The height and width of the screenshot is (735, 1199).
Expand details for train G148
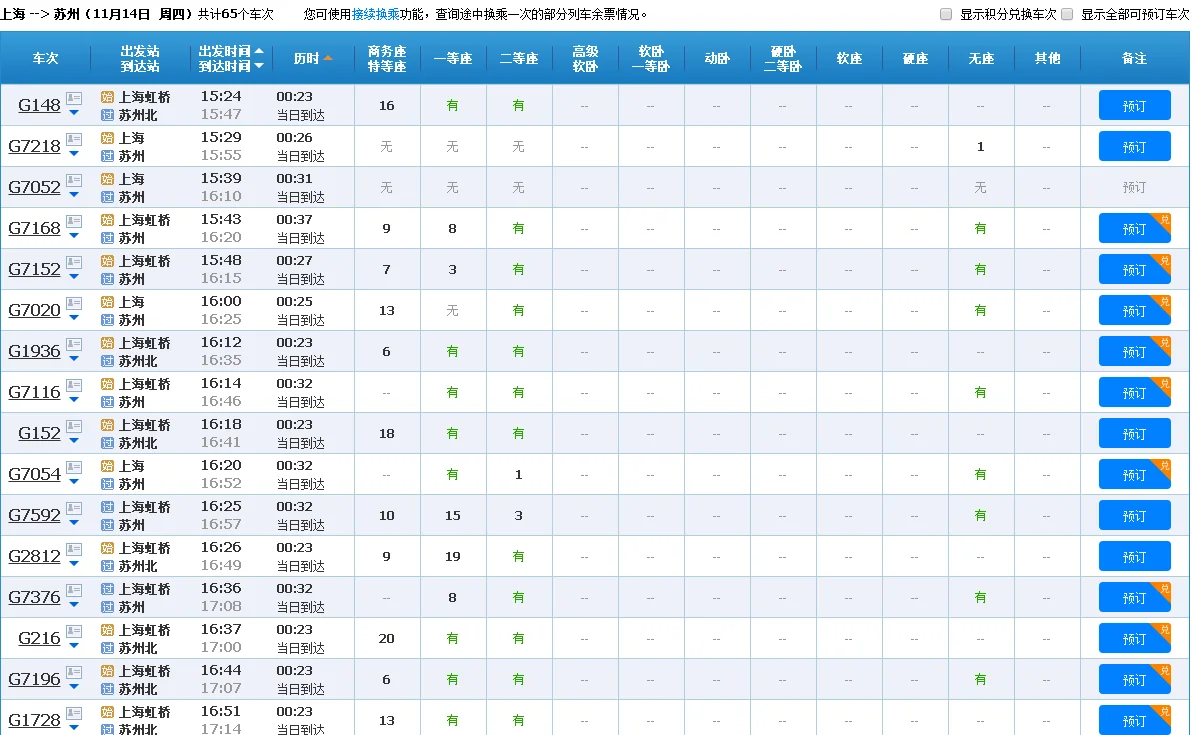tap(74, 113)
